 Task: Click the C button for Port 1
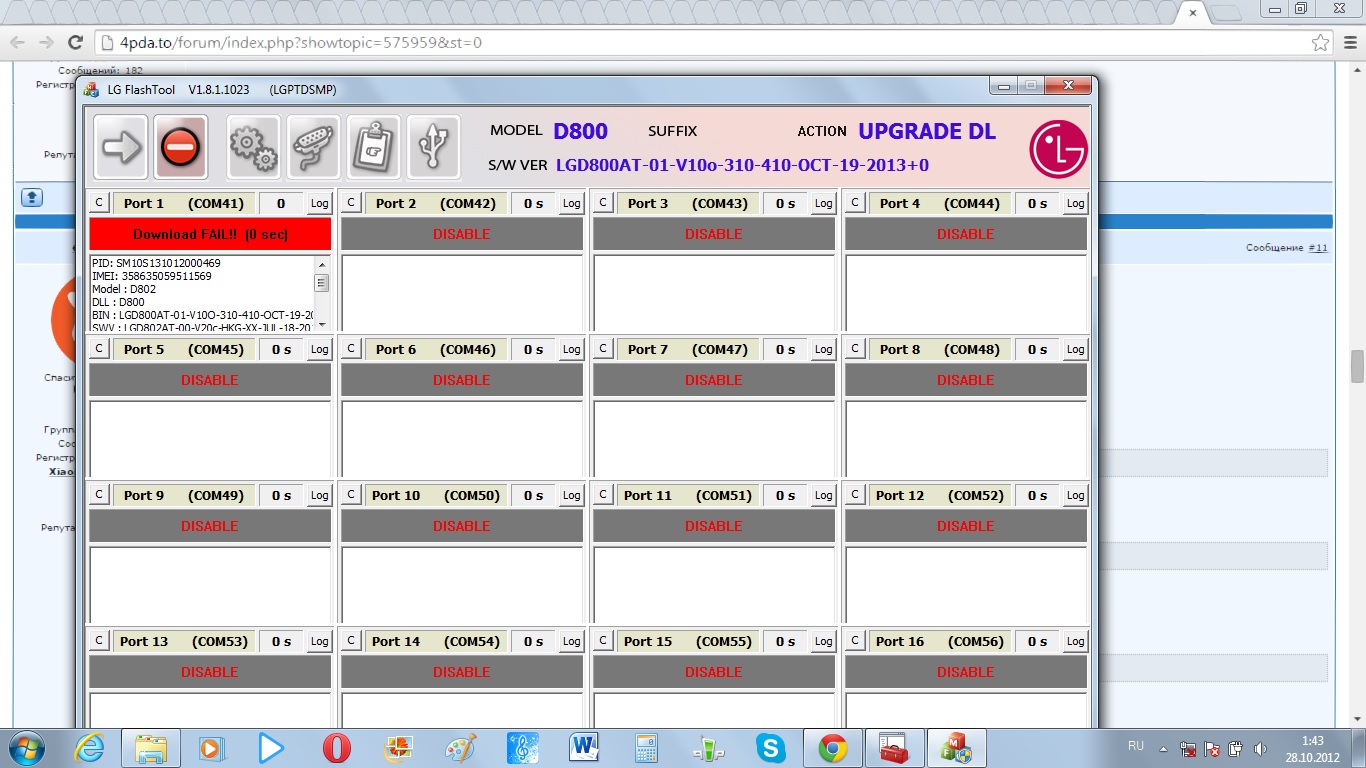click(x=99, y=203)
